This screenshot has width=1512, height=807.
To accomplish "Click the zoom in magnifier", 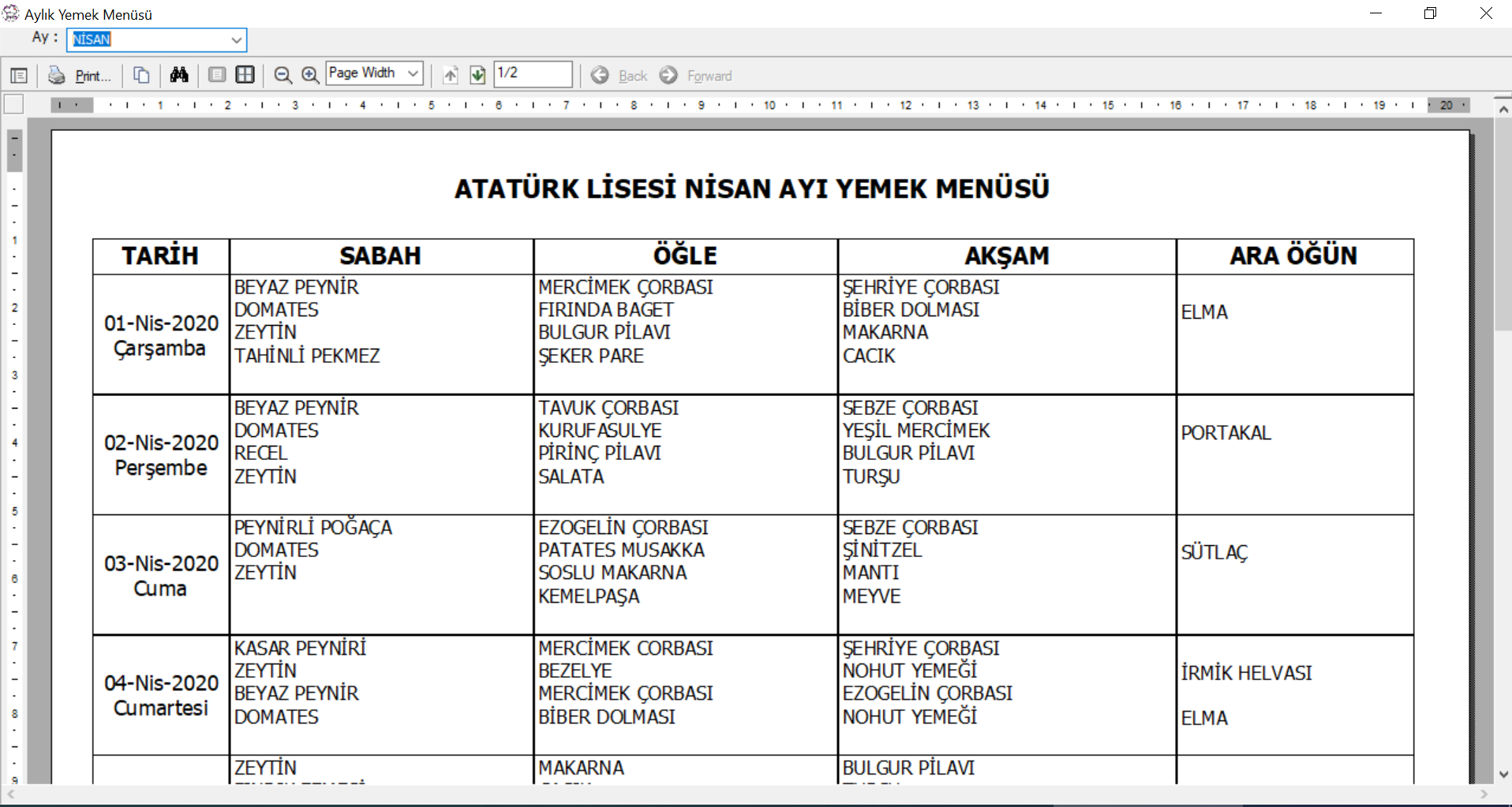I will click(310, 75).
